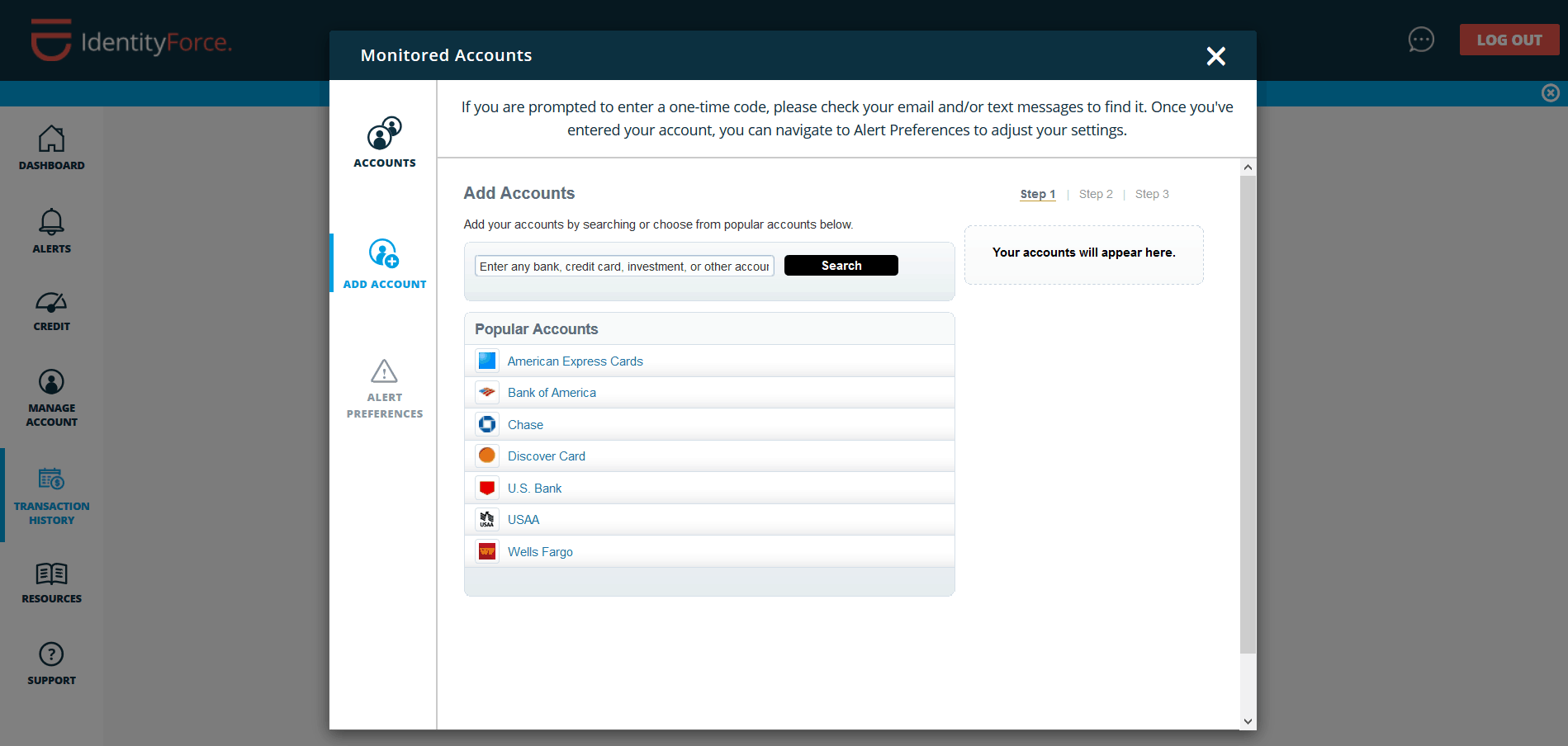The height and width of the screenshot is (746, 1568).
Task: Click 'Your accounts will appear here.' text
Action: [1083, 253]
